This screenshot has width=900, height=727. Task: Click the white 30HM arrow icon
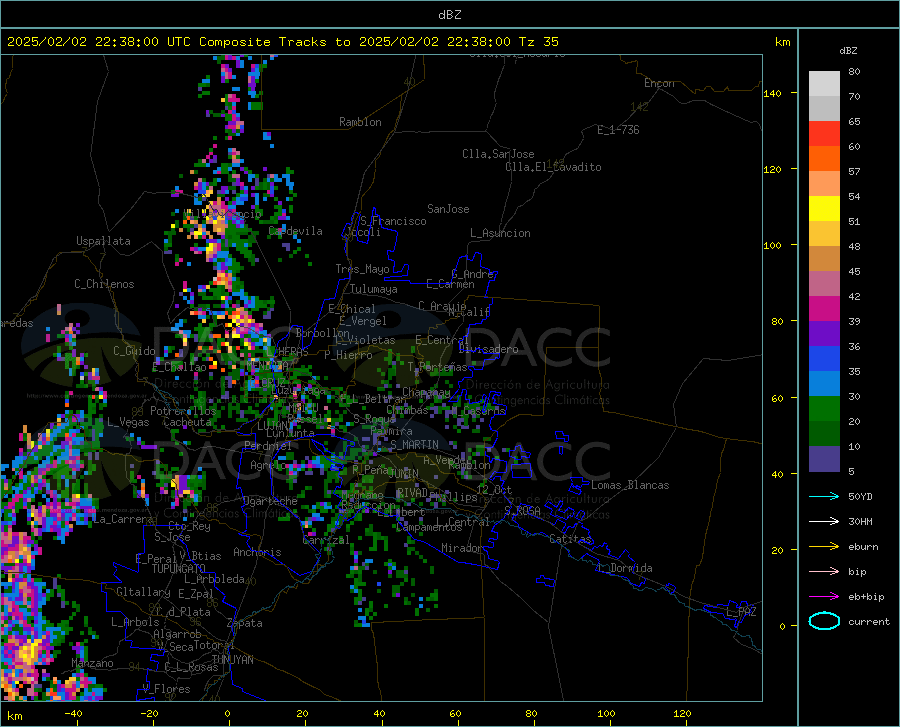(824, 521)
